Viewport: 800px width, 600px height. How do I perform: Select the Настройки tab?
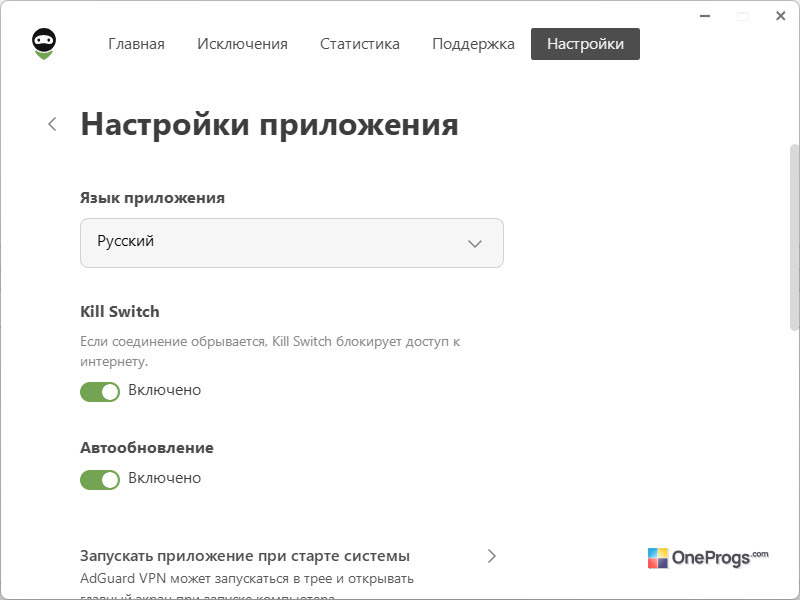click(x=585, y=44)
